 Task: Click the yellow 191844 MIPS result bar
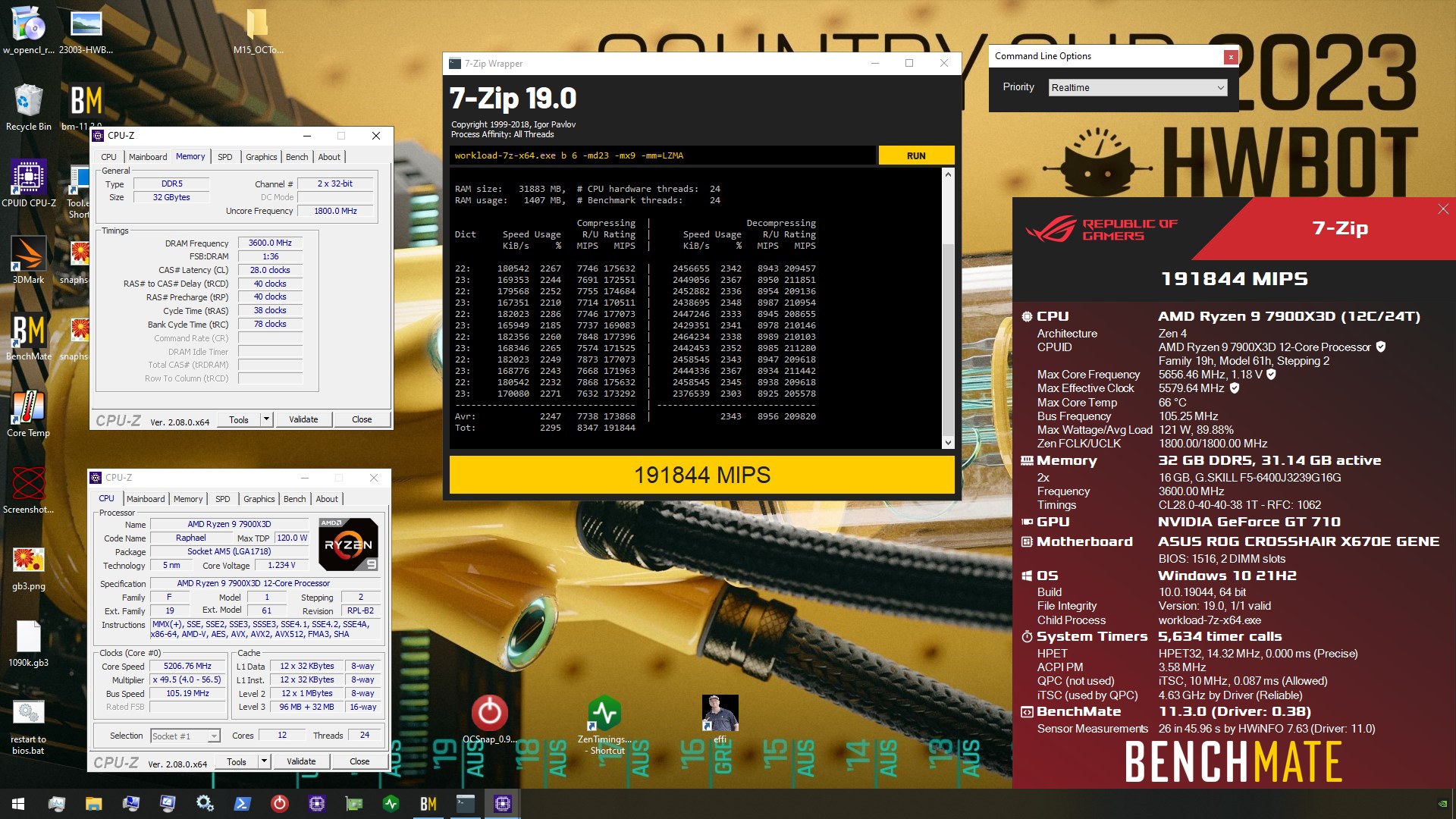tap(701, 475)
